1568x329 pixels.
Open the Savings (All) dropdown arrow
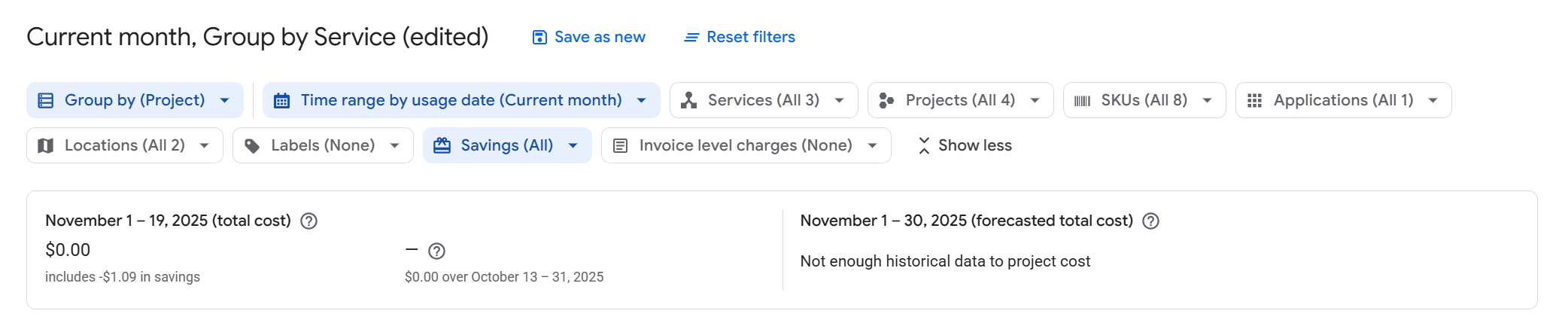click(573, 145)
